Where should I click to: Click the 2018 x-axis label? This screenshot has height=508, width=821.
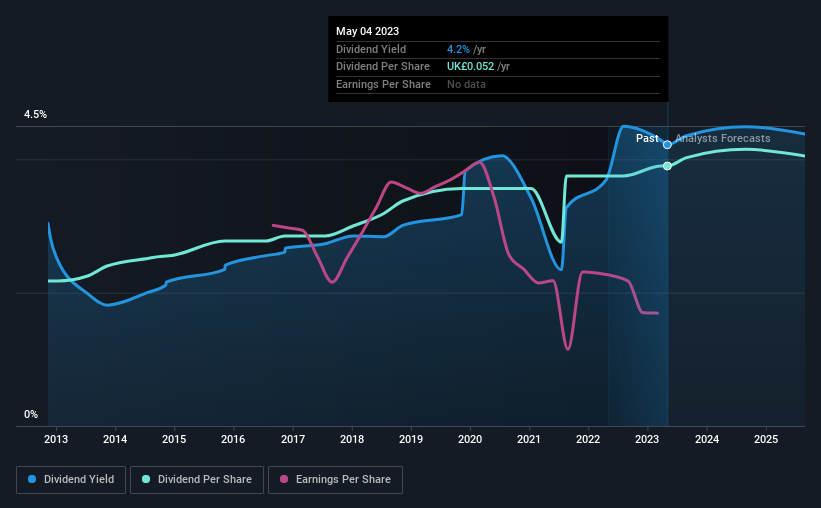tap(352, 439)
